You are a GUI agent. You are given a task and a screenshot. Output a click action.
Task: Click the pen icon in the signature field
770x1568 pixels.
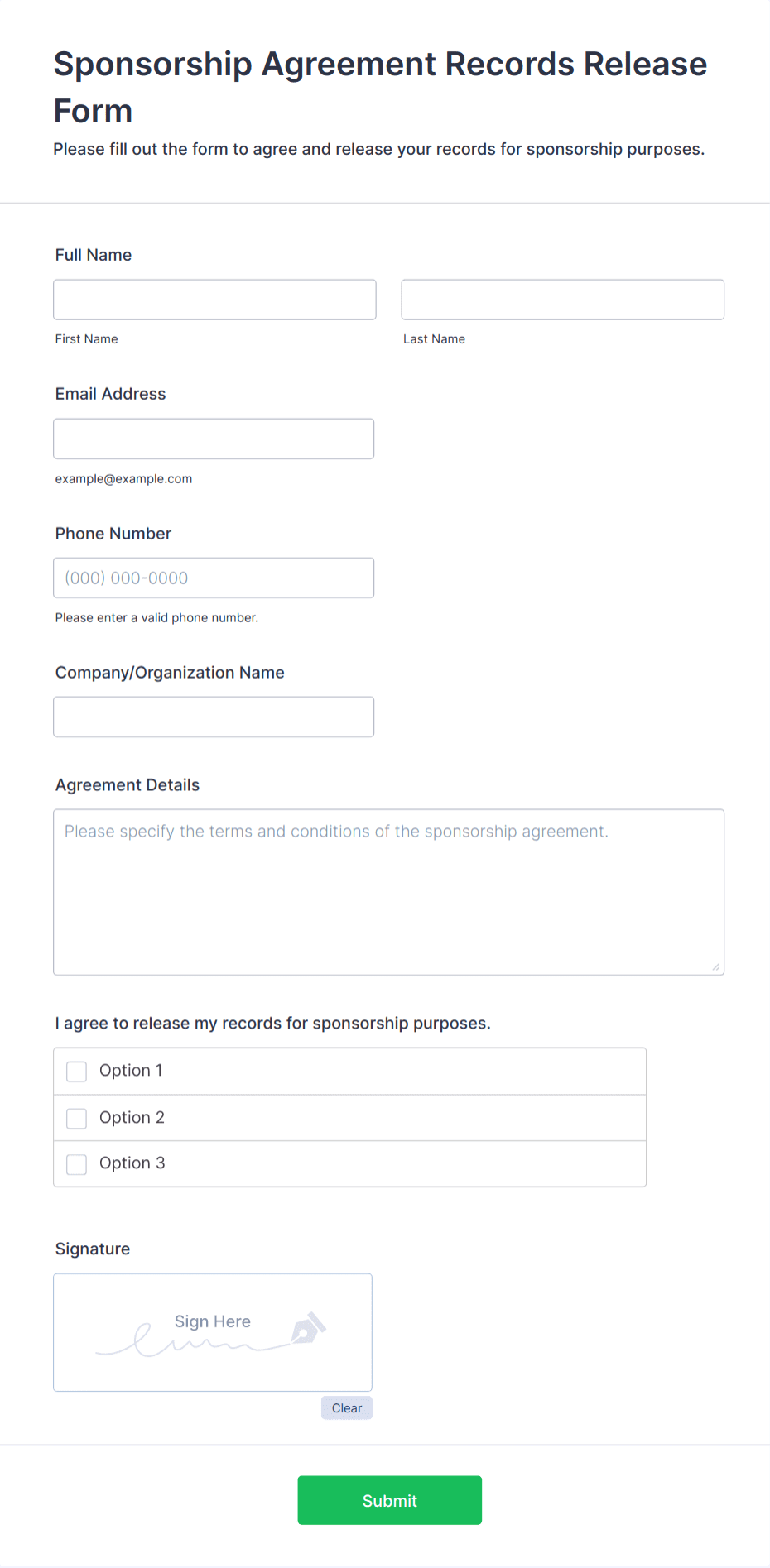click(306, 1326)
